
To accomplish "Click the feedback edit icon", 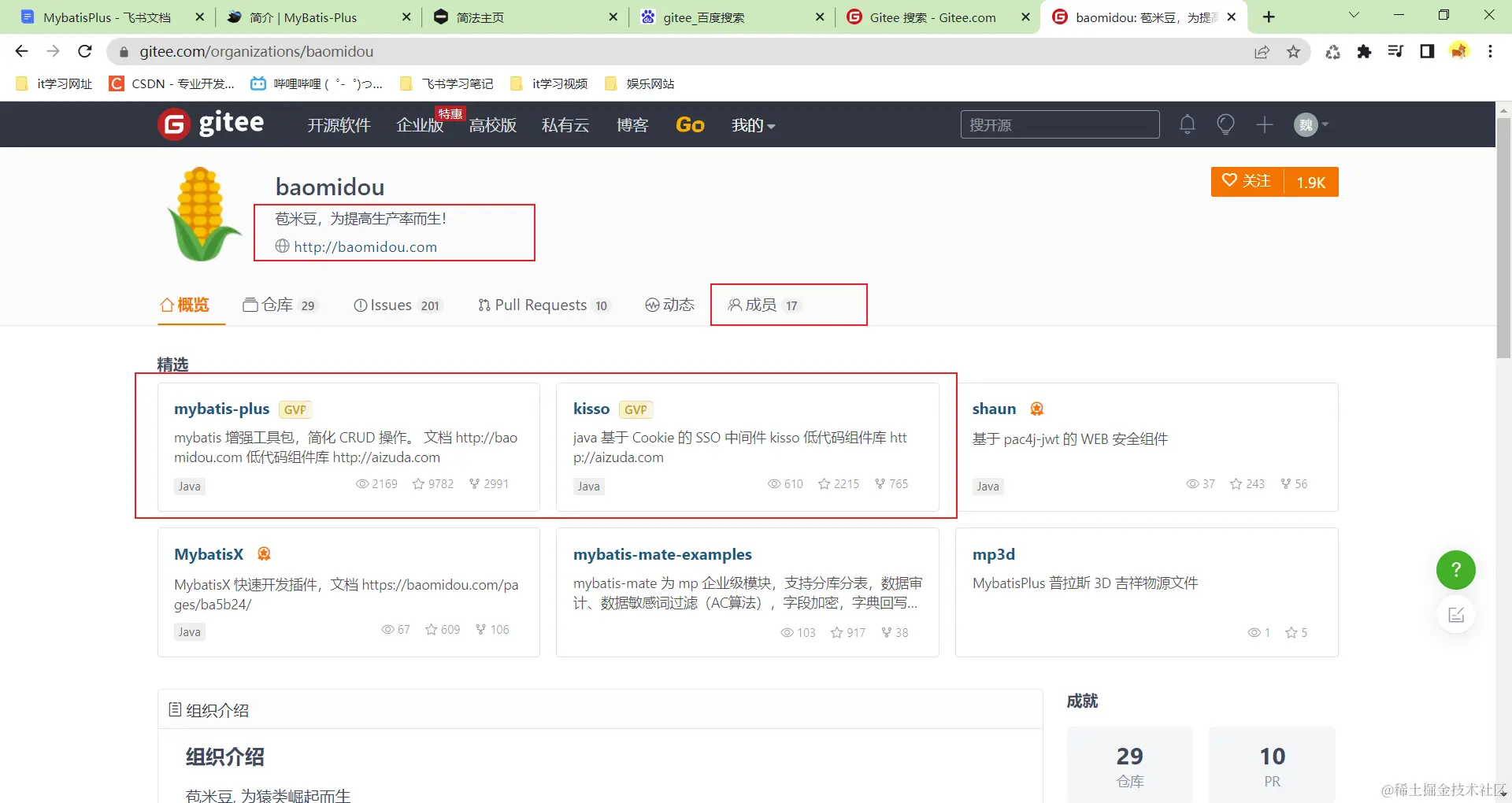I will coord(1455,615).
